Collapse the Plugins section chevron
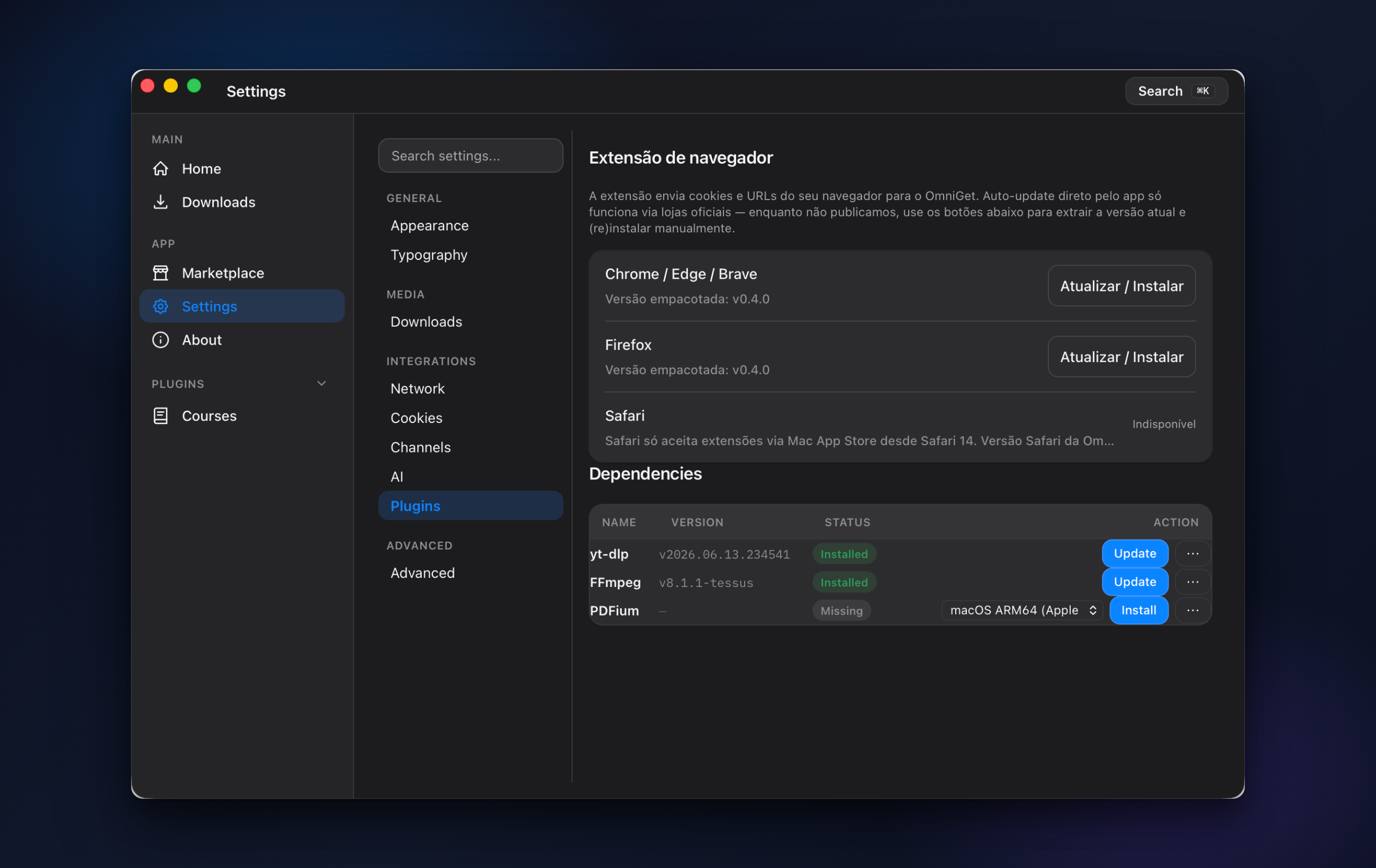This screenshot has width=1376, height=868. coord(322,383)
